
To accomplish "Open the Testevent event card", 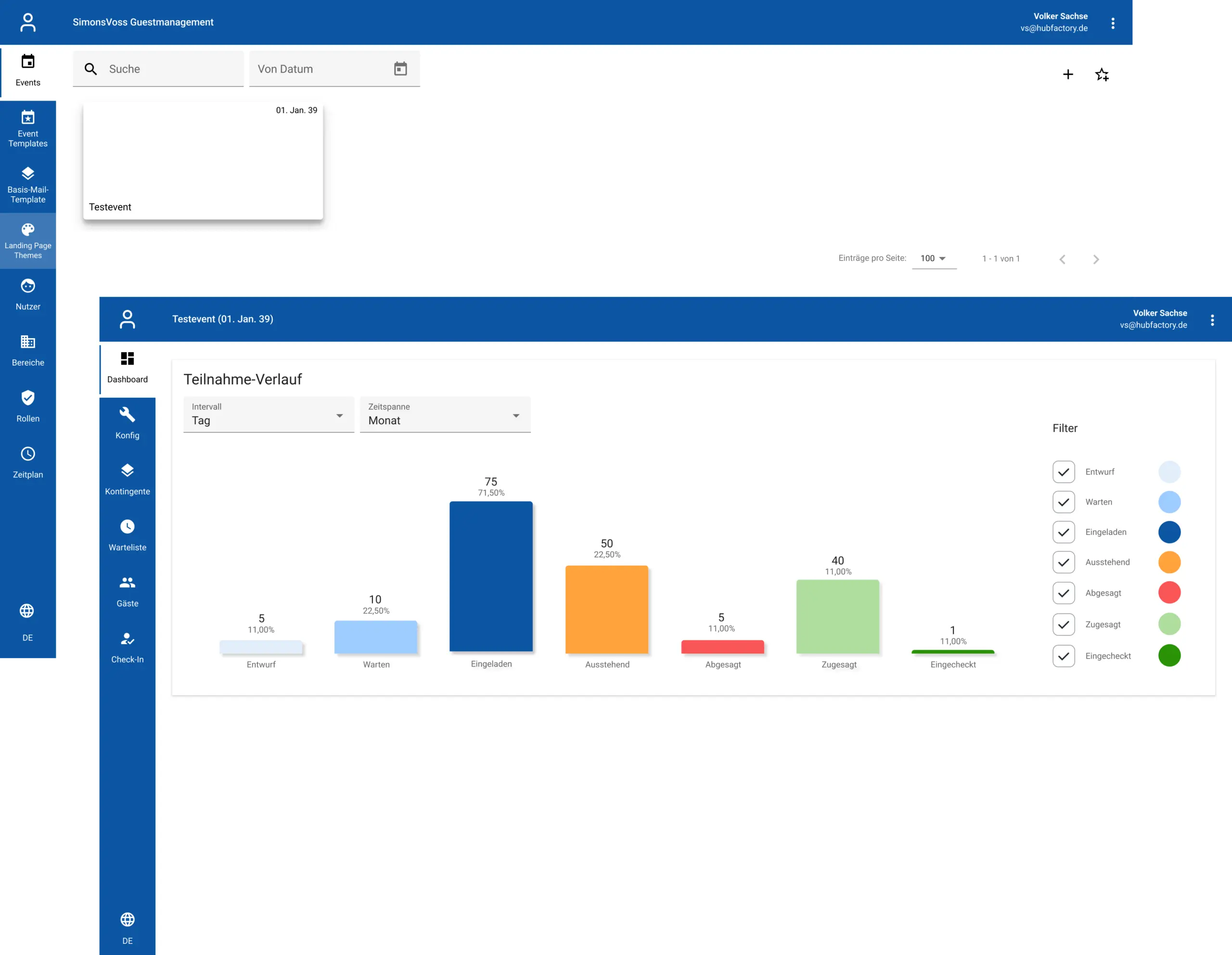I will [203, 161].
